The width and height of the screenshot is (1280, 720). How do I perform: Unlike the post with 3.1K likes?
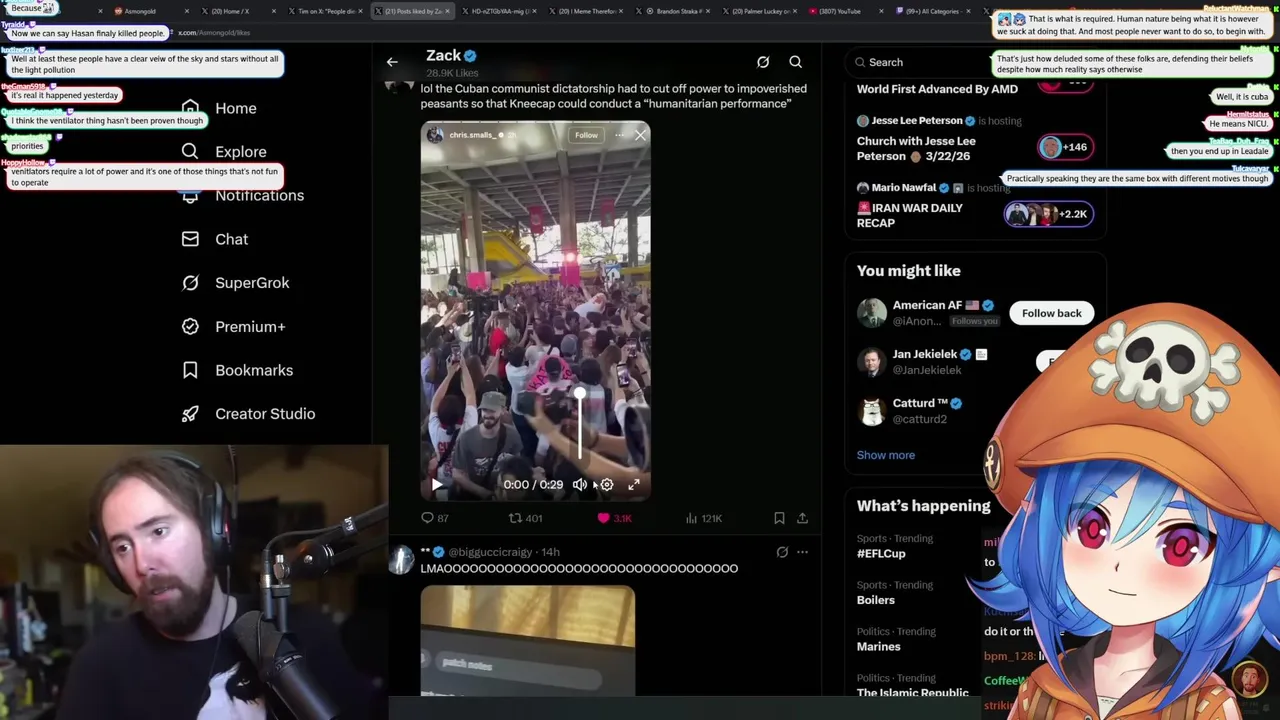tap(614, 518)
